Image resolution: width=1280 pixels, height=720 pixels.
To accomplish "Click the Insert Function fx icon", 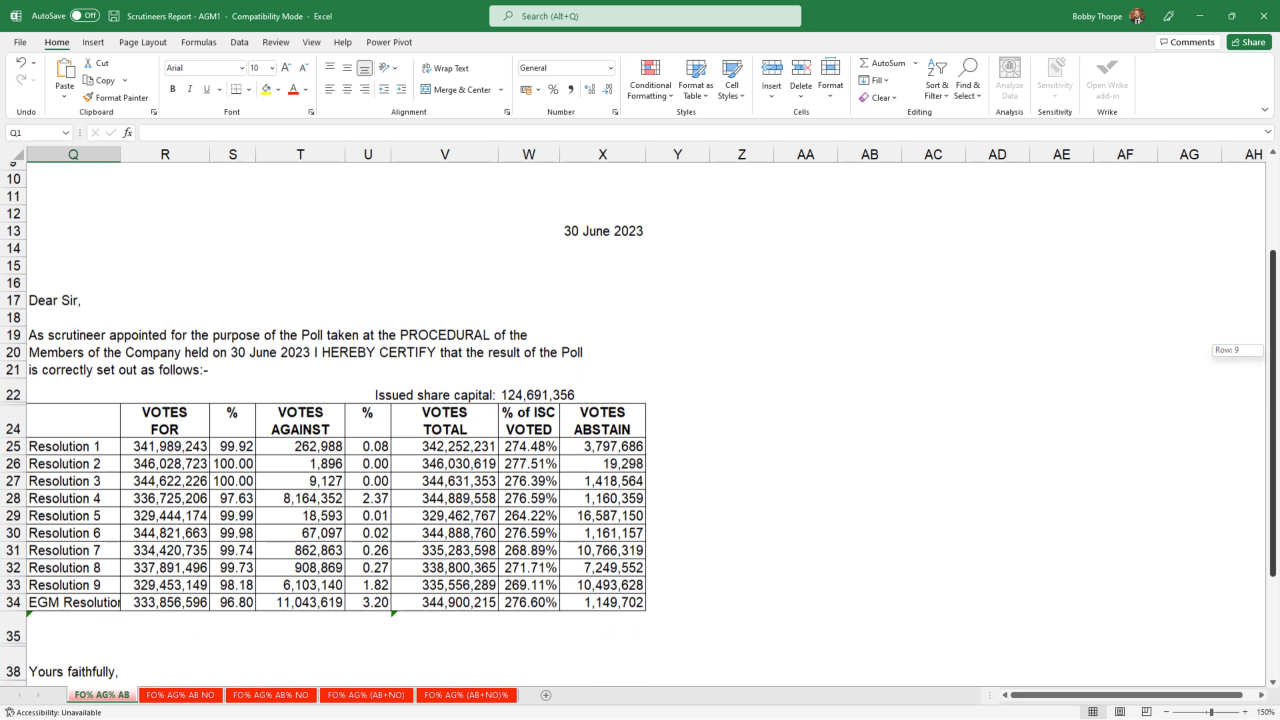I will coord(127,133).
